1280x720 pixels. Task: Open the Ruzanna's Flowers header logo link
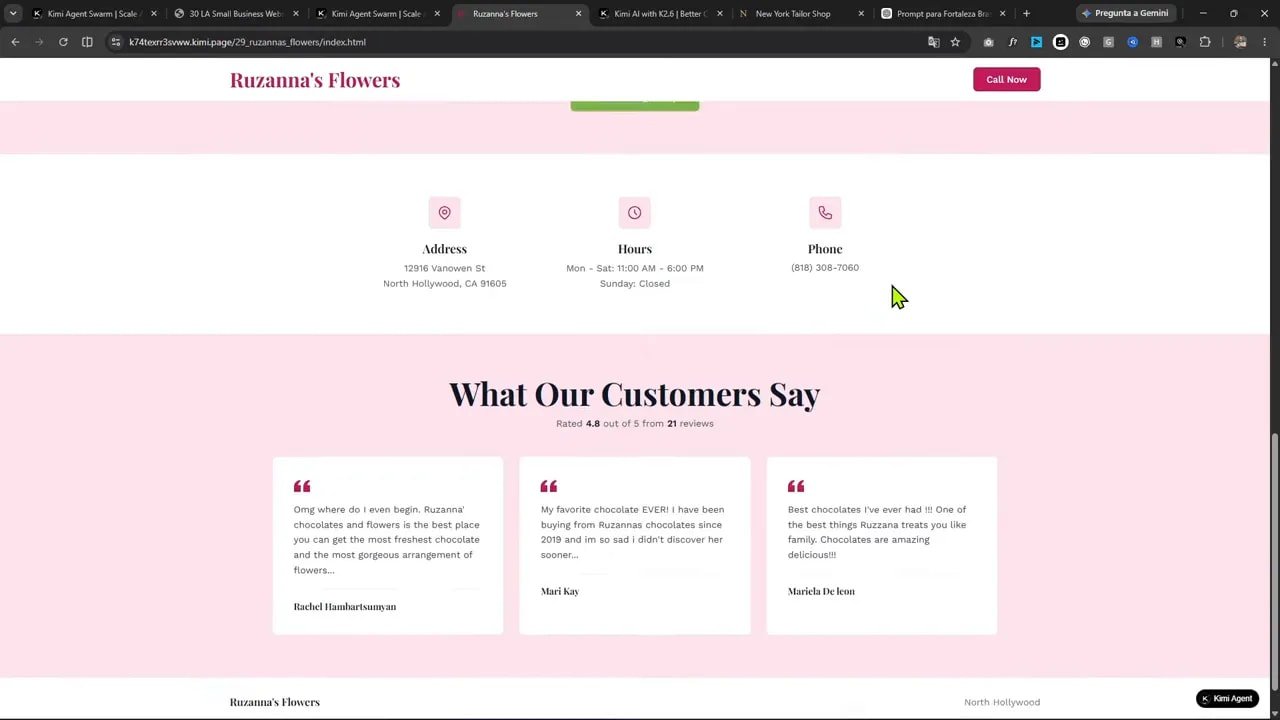coord(315,80)
